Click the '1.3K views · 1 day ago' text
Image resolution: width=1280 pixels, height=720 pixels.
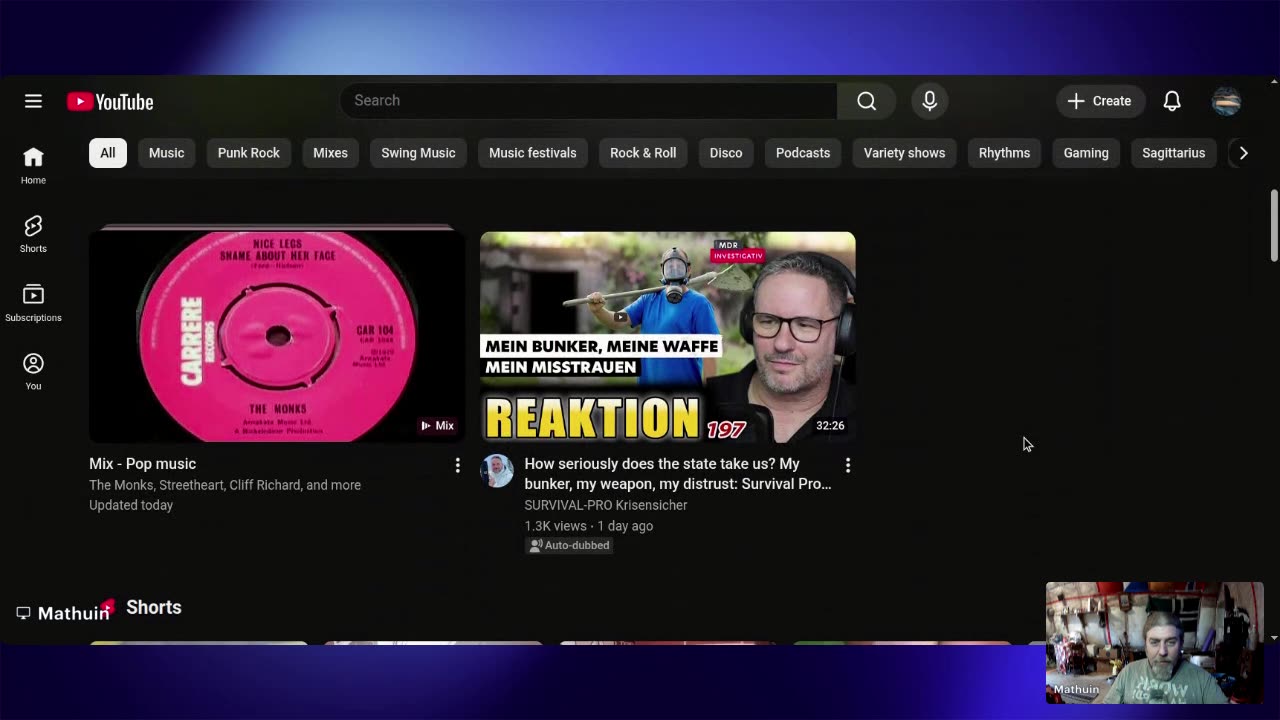tap(589, 526)
